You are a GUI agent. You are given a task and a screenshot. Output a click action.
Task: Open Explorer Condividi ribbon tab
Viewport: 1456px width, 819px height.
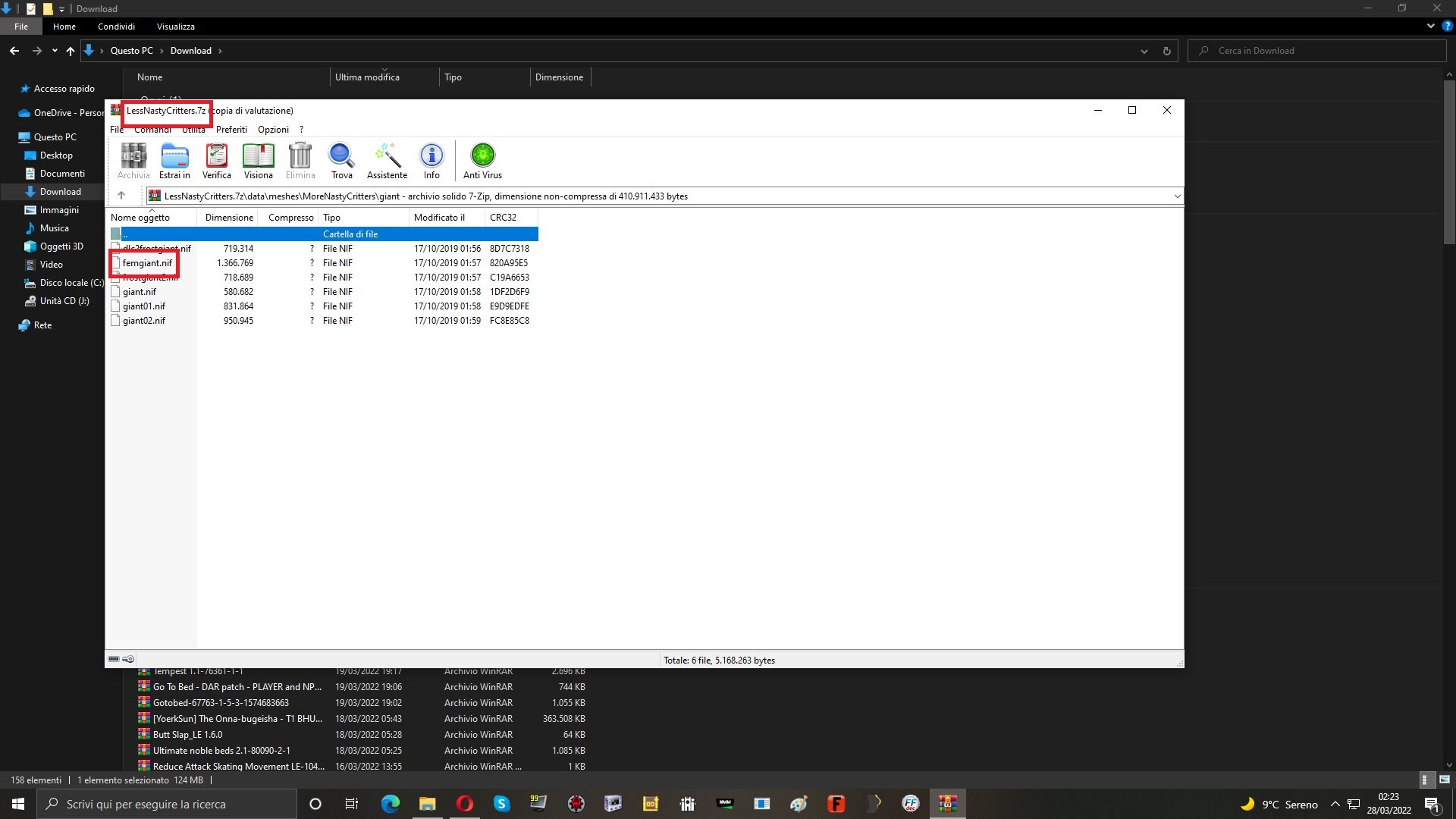[116, 27]
